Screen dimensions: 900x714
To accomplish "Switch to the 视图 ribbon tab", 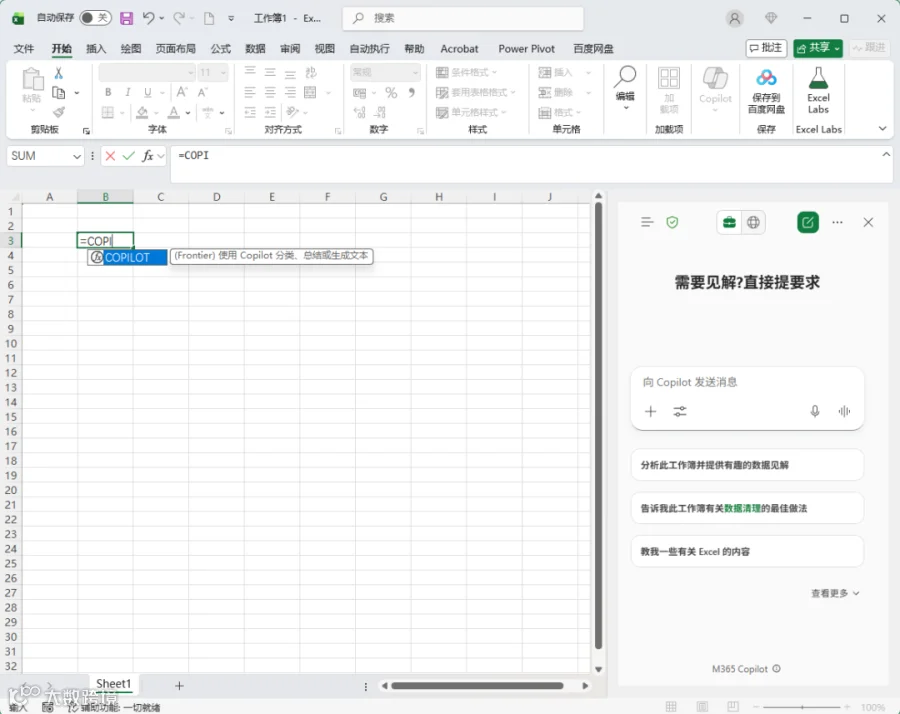I will [324, 49].
